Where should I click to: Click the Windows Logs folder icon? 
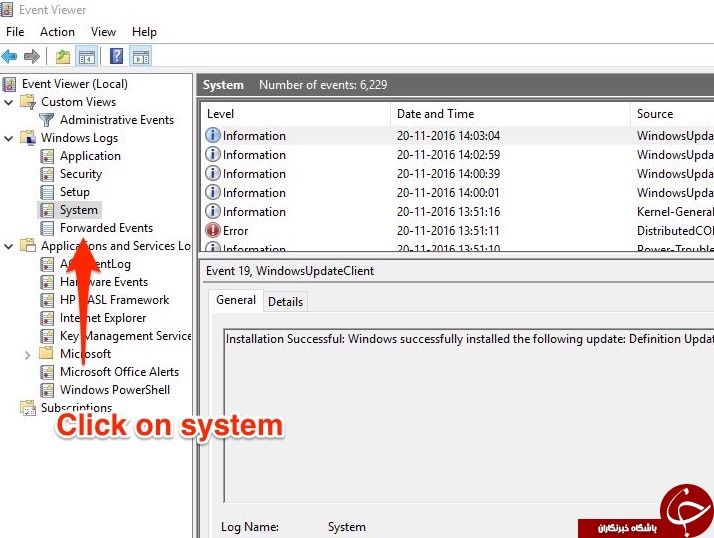tap(28, 138)
